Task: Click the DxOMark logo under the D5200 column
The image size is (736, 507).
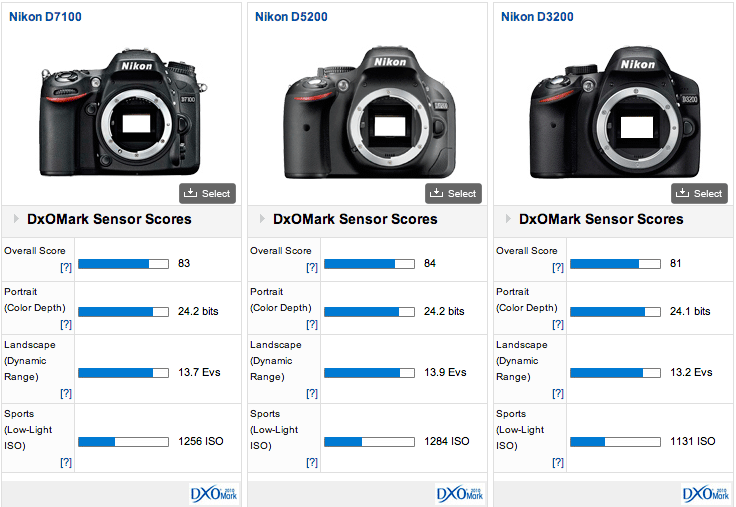Action: pos(460,494)
